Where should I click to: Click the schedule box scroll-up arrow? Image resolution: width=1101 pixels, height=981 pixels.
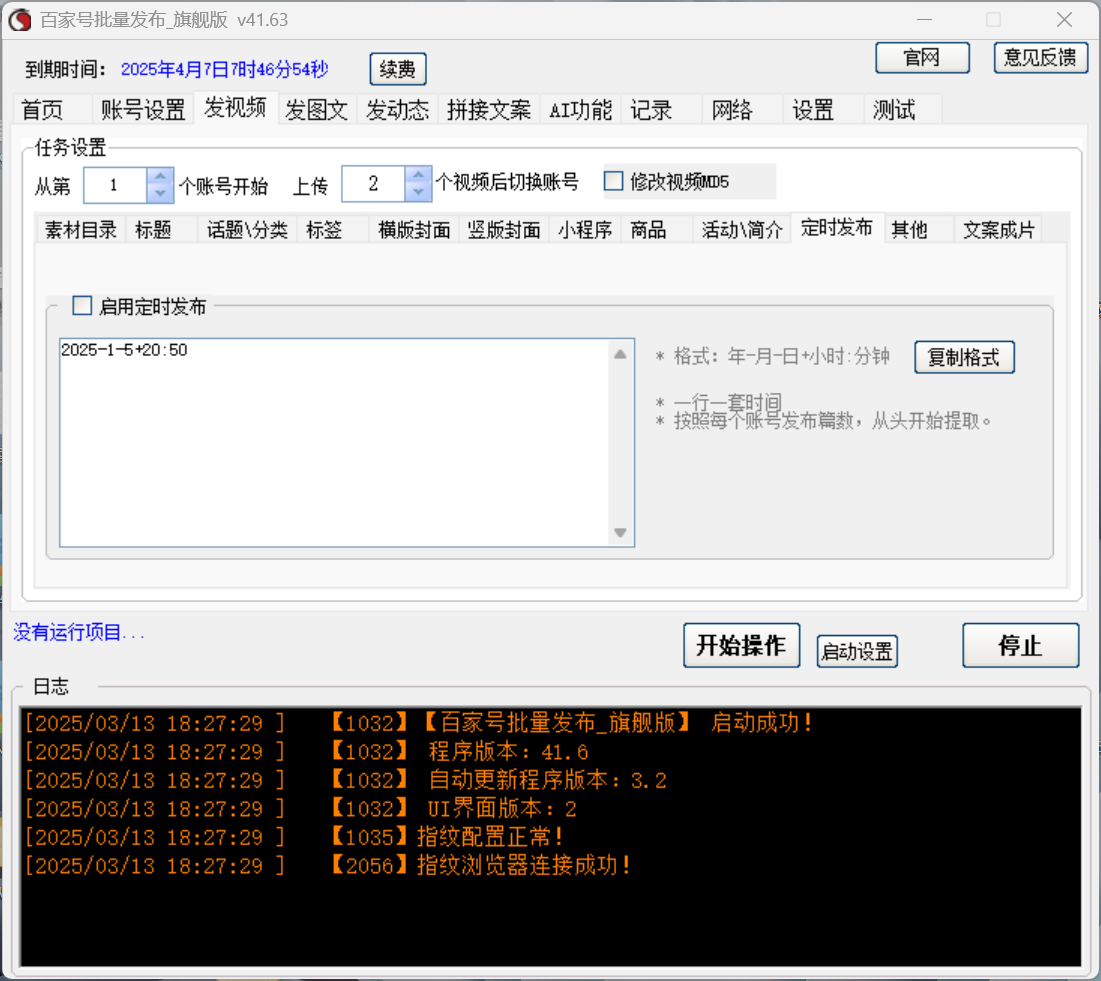pyautogui.click(x=620, y=354)
